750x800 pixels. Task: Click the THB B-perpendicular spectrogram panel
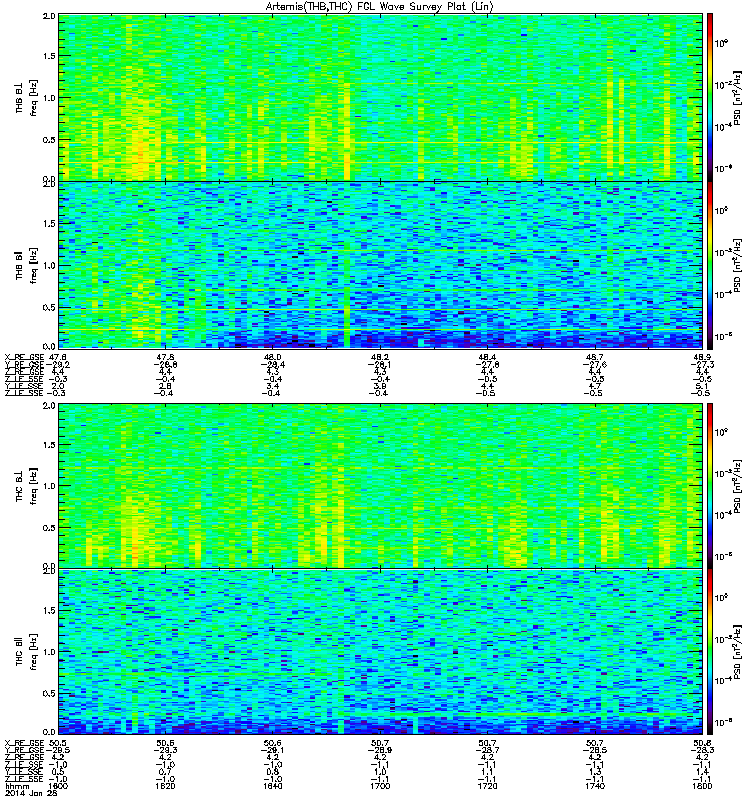pyautogui.click(x=380, y=97)
